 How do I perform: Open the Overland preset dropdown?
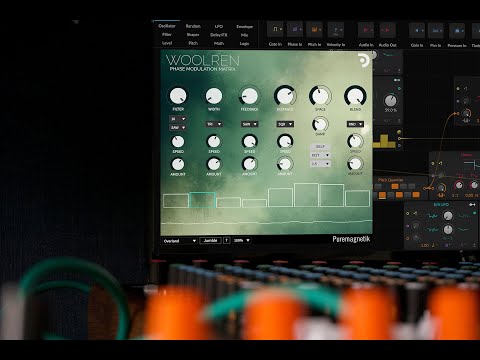(x=179, y=241)
